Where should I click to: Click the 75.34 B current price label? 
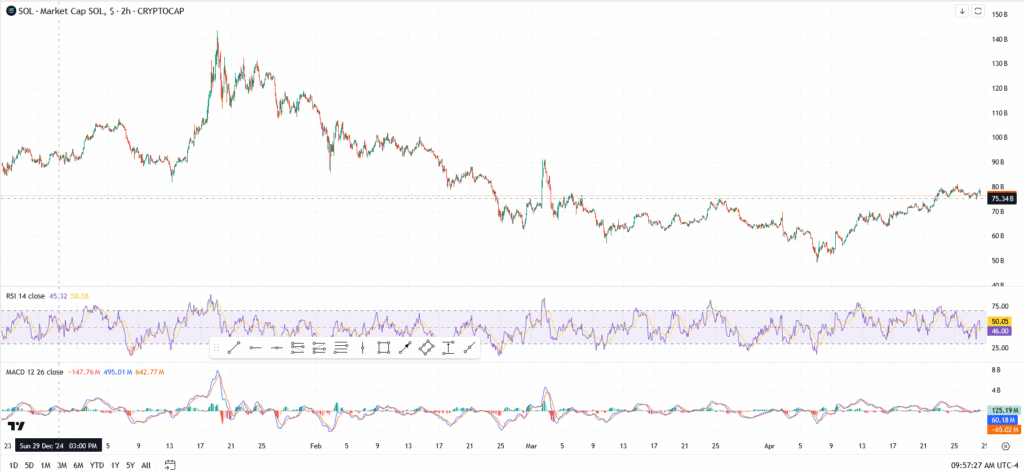coord(1000,199)
